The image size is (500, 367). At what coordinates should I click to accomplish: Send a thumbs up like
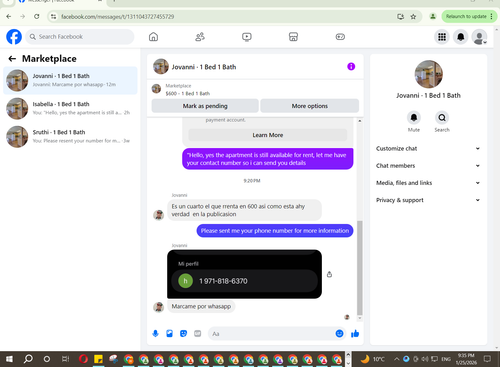pyautogui.click(x=355, y=333)
